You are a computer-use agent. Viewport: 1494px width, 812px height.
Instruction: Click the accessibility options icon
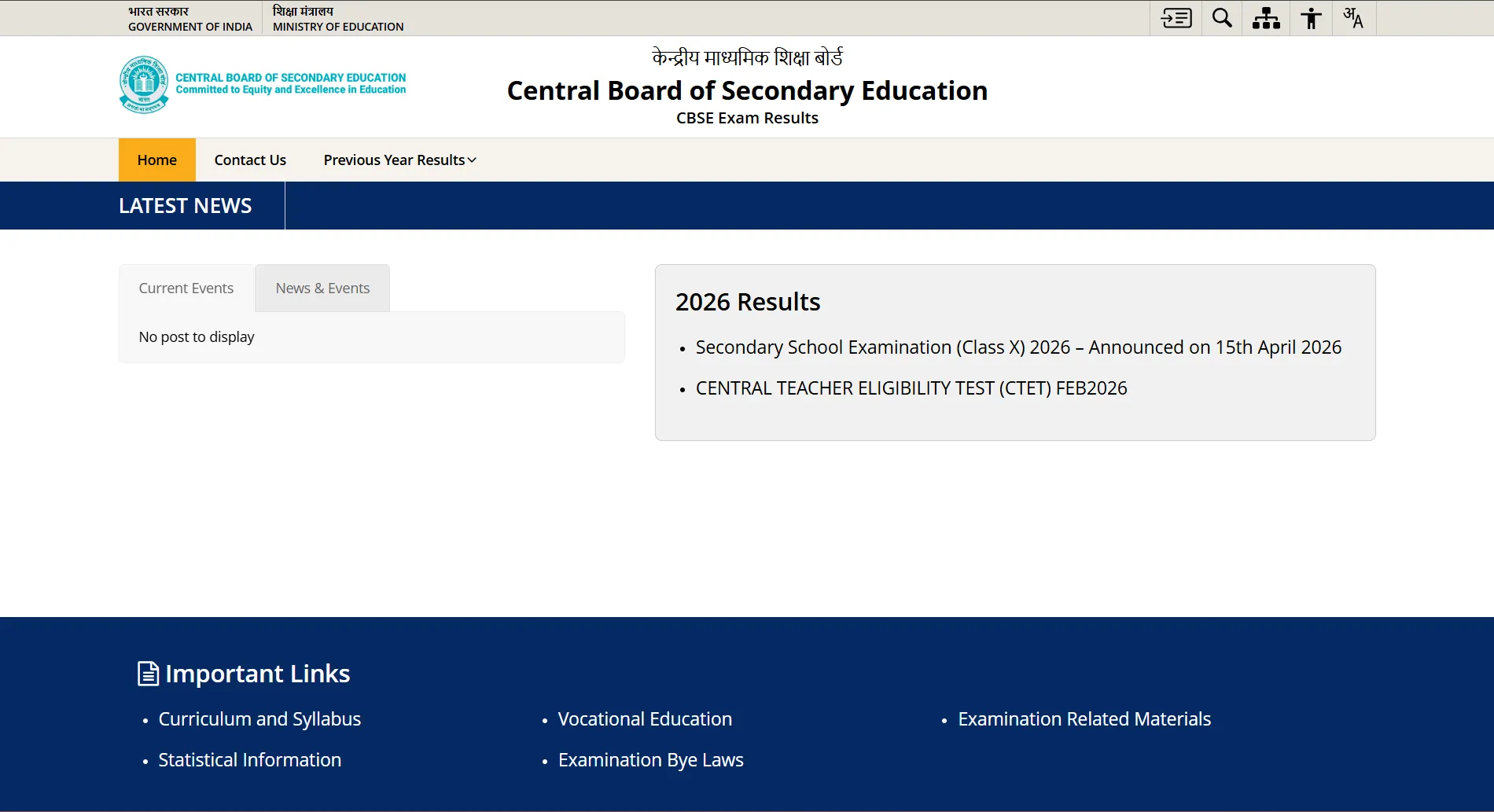point(1310,17)
